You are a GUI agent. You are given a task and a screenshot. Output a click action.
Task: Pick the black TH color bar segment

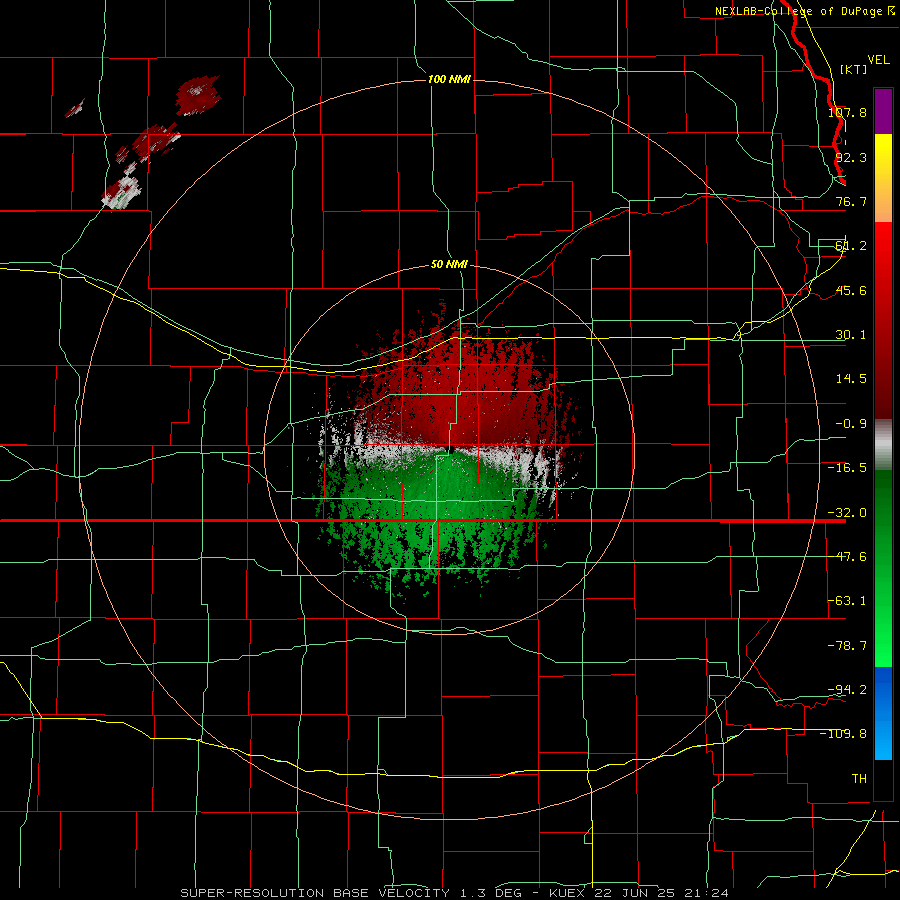pyautogui.click(x=883, y=779)
